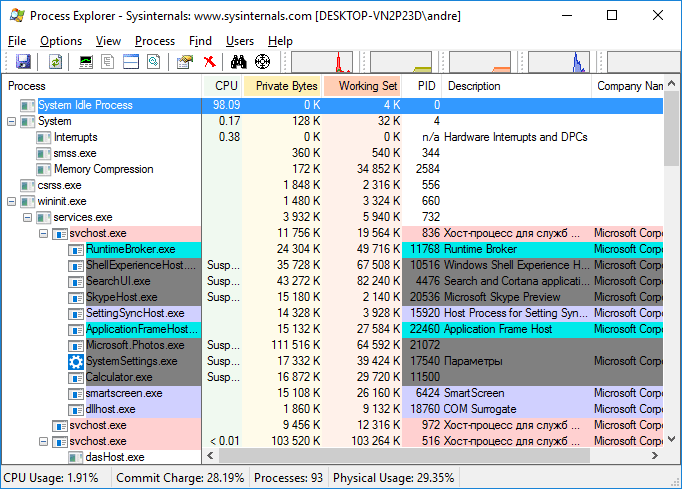Open the Process menu
The width and height of the screenshot is (682, 489).
155,41
